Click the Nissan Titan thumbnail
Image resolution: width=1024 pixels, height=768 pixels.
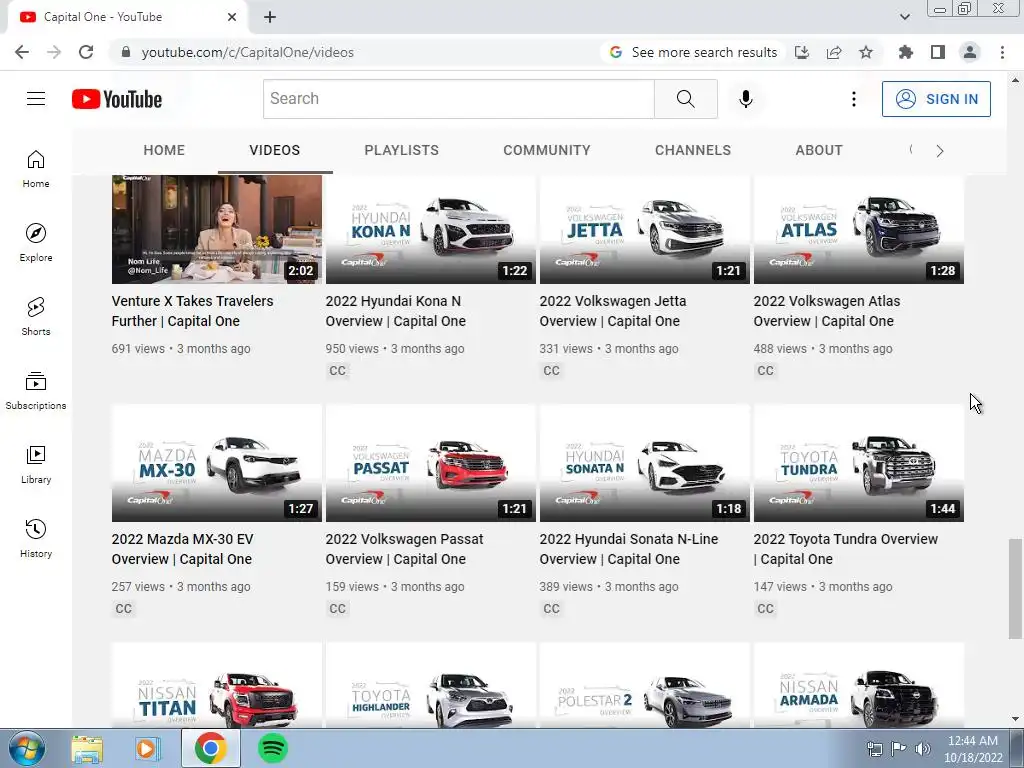coord(217,685)
